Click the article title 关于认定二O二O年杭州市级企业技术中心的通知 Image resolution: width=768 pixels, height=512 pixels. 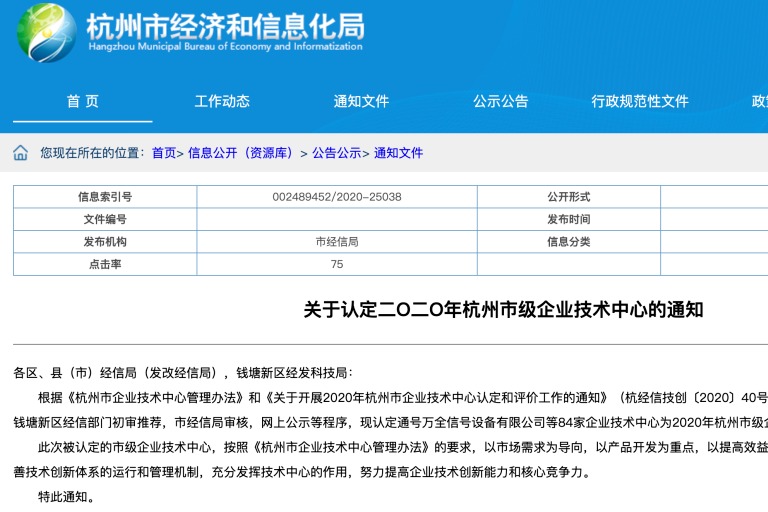coord(504,310)
